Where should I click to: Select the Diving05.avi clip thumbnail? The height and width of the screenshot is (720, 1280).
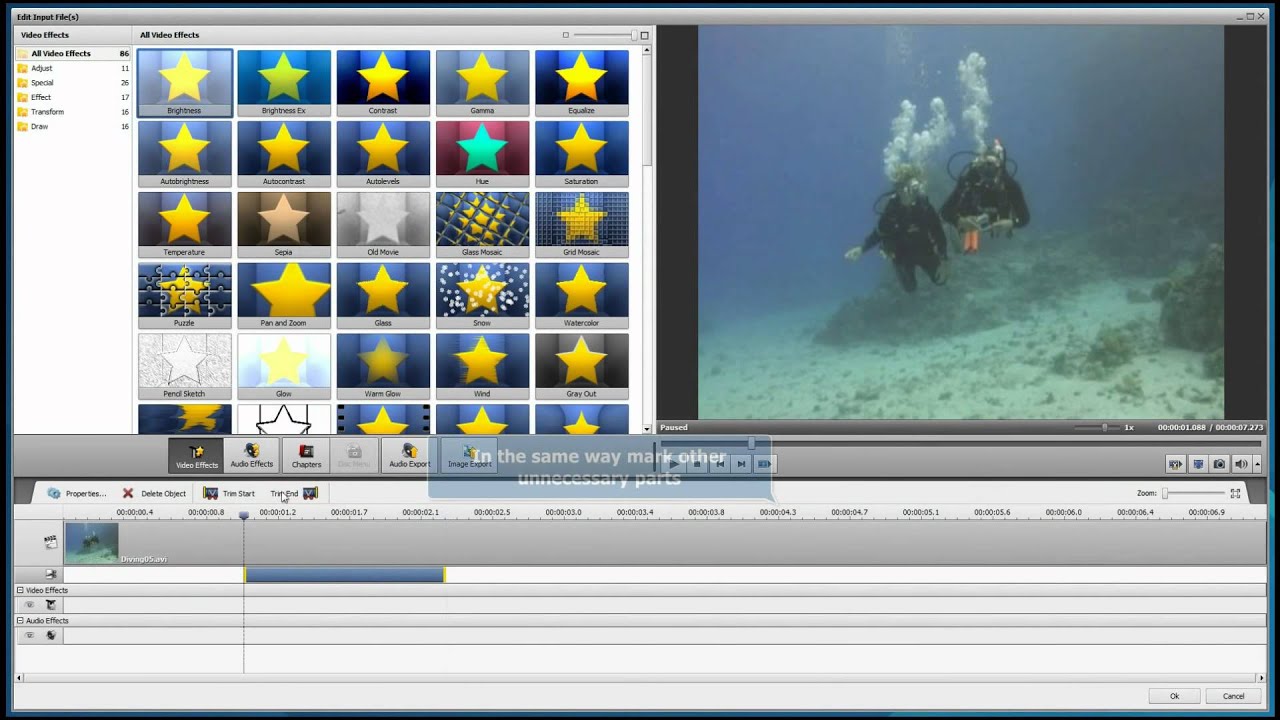(91, 543)
